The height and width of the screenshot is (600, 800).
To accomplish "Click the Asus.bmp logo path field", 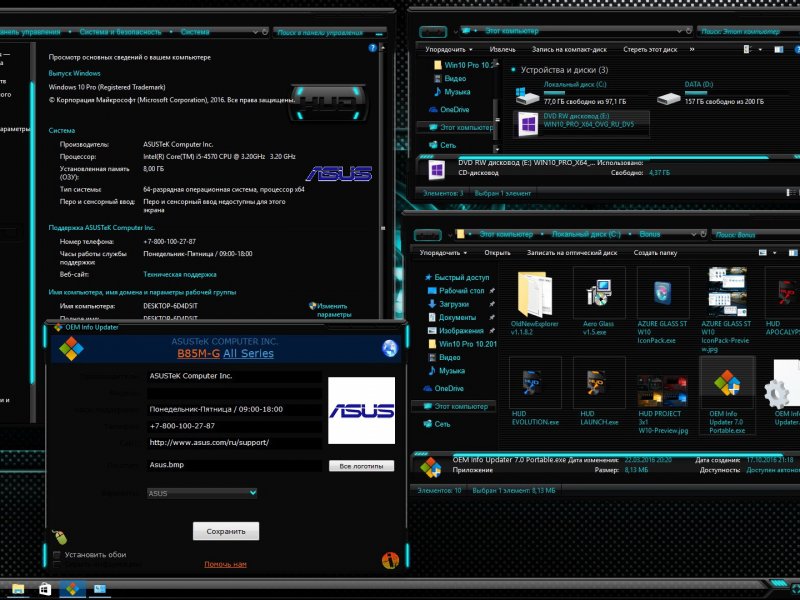I will (x=234, y=465).
